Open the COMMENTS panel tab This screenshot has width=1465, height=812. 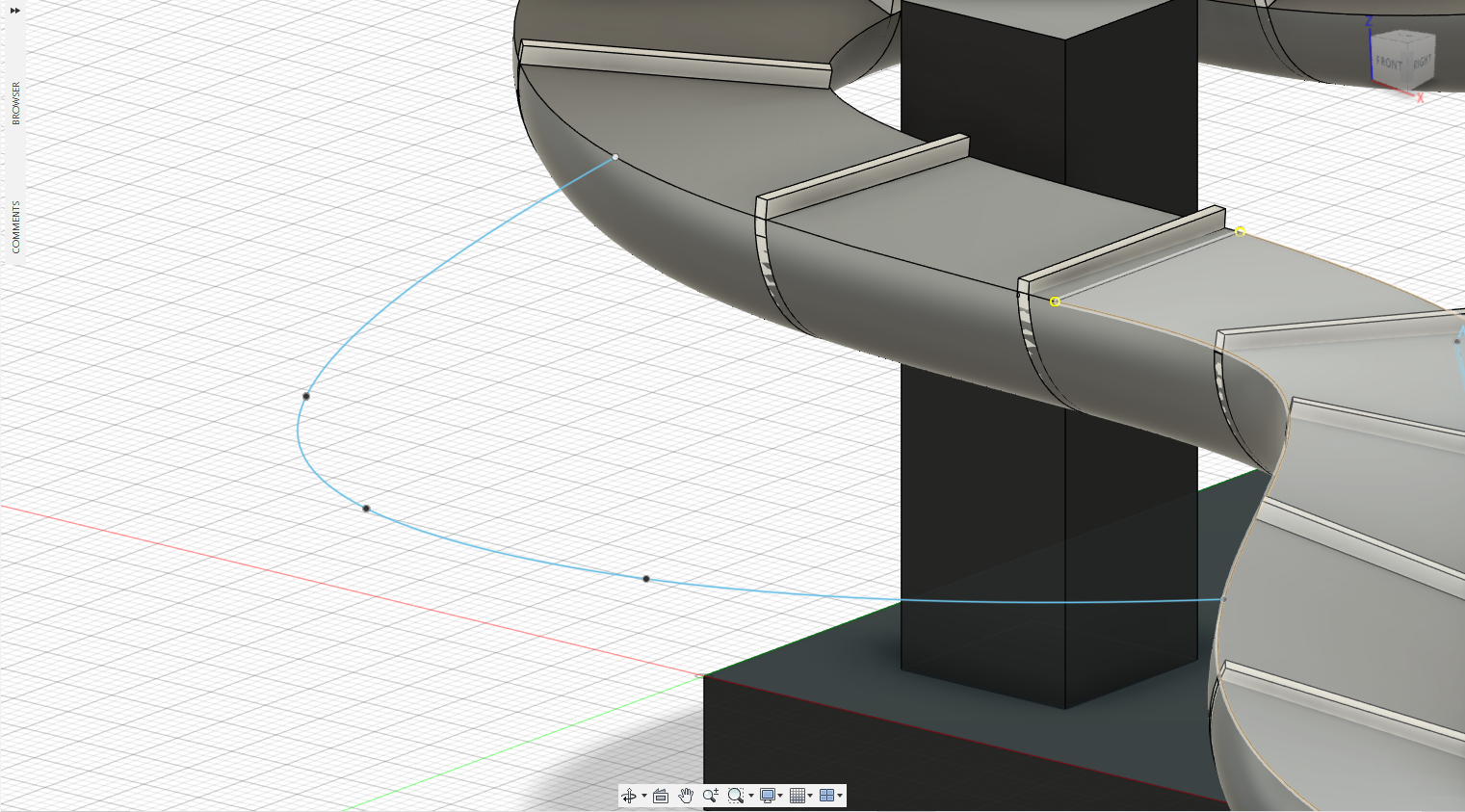[15, 227]
